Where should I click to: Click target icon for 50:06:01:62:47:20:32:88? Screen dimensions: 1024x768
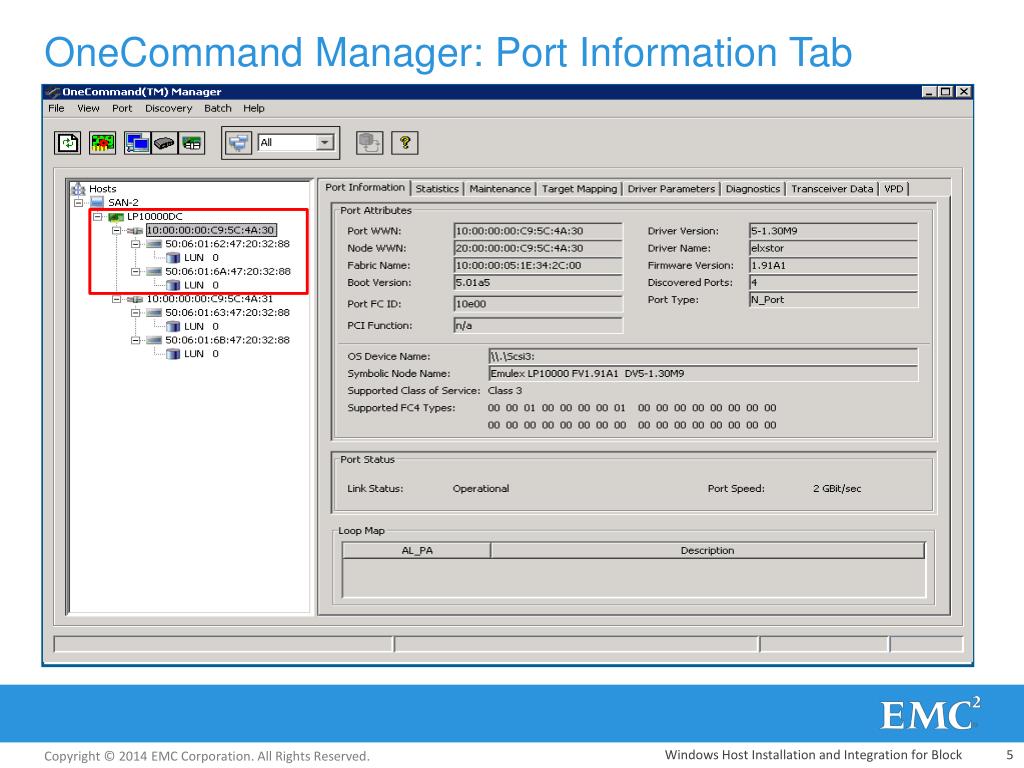154,244
